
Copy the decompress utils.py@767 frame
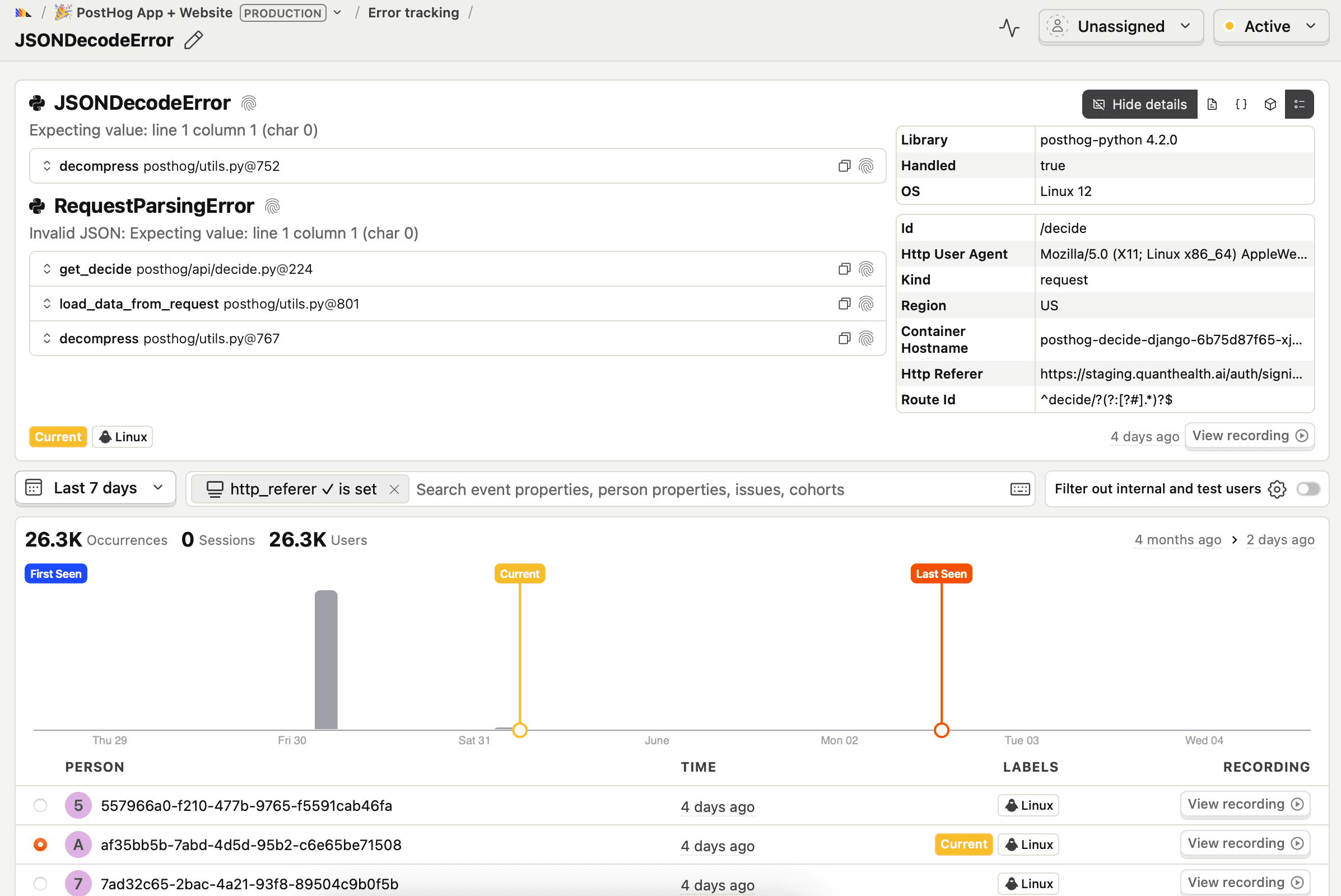844,339
